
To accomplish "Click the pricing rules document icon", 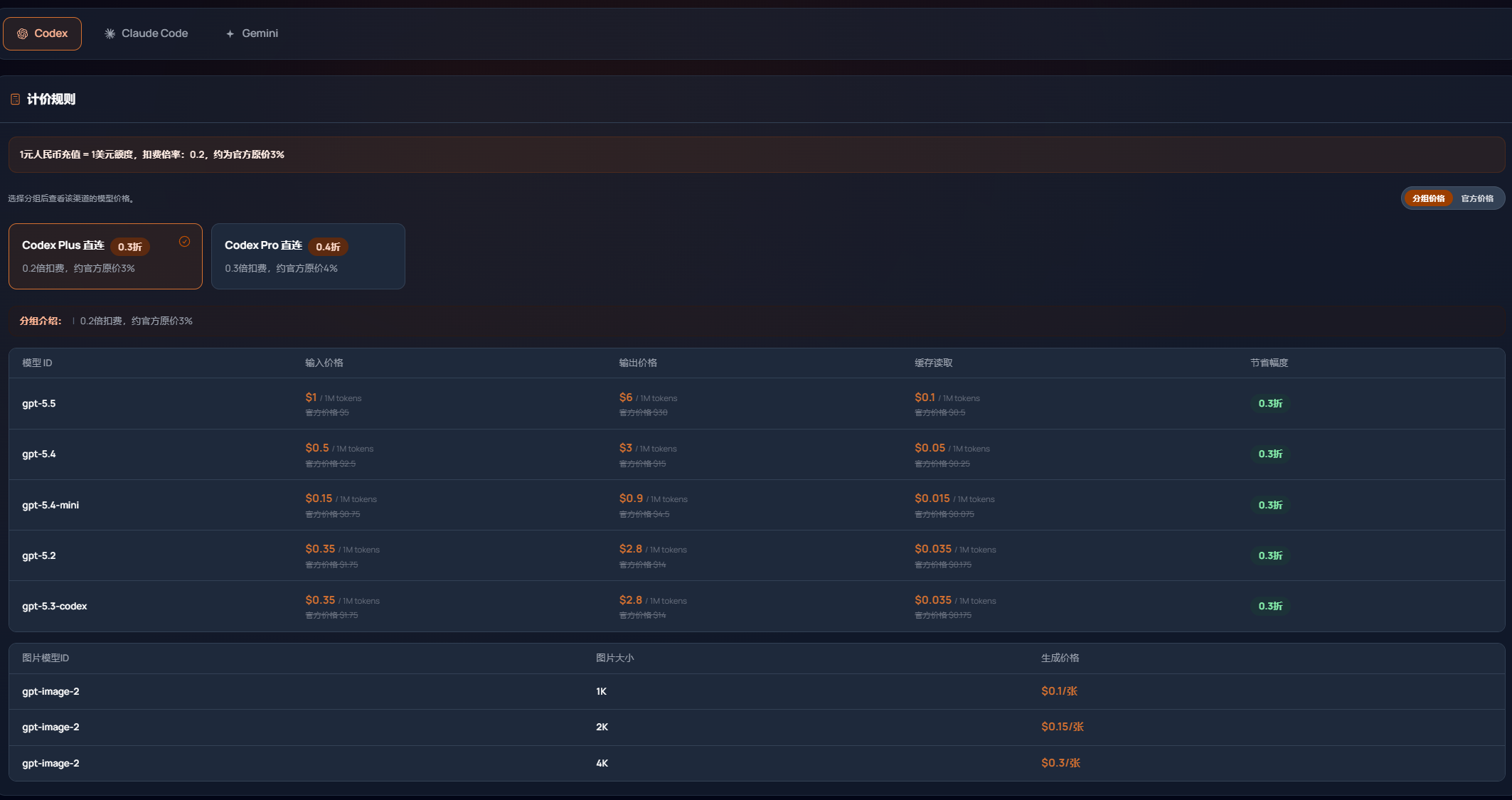I will coord(15,99).
